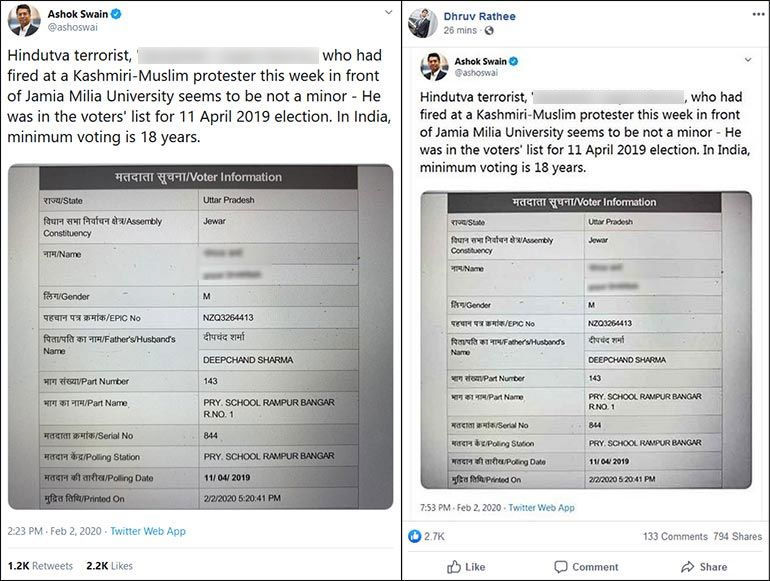View the 1.2K Retweets list

(x=40, y=566)
